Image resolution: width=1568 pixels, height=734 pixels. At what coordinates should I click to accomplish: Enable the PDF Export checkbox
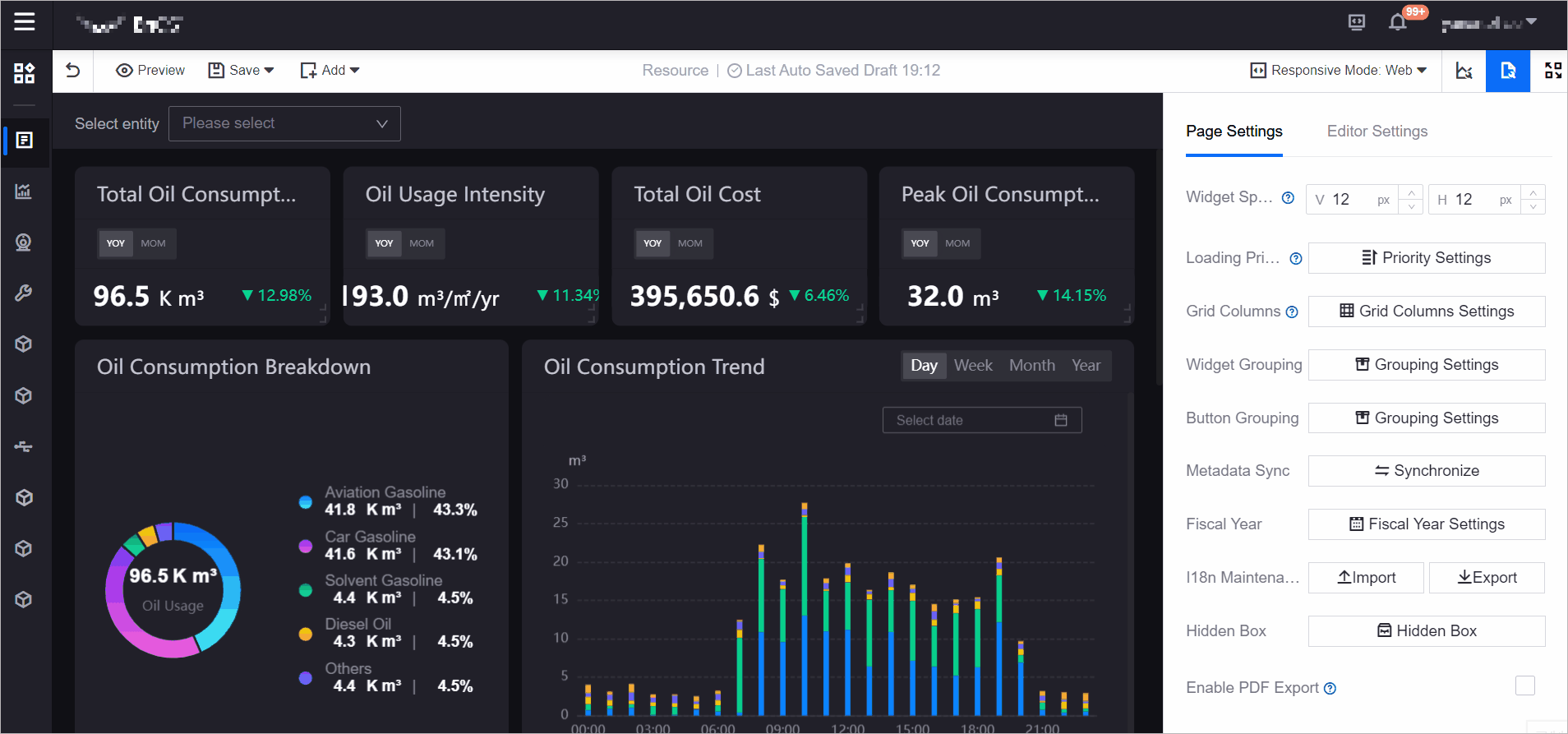coord(1524,686)
